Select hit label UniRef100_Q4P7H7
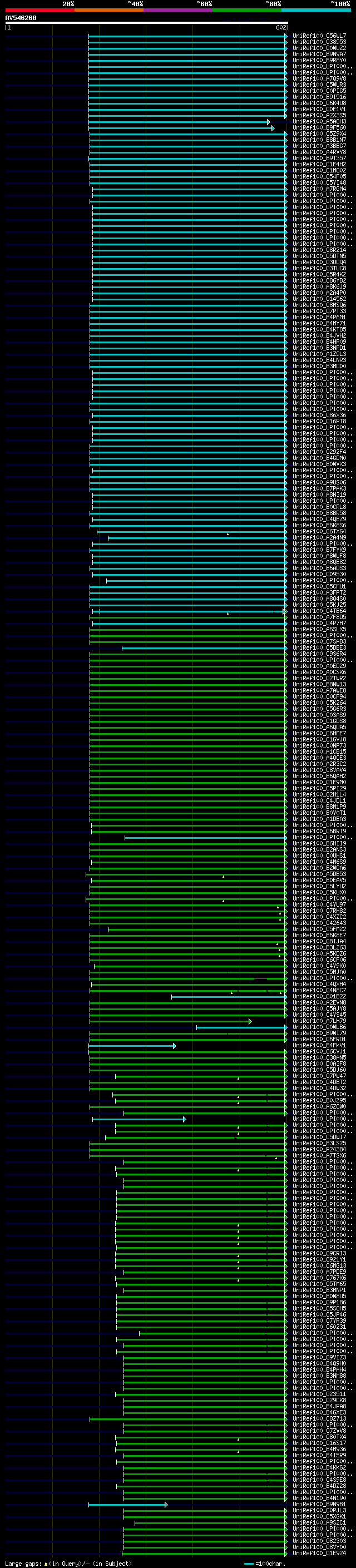The width and height of the screenshot is (356, 1568). 319,624
